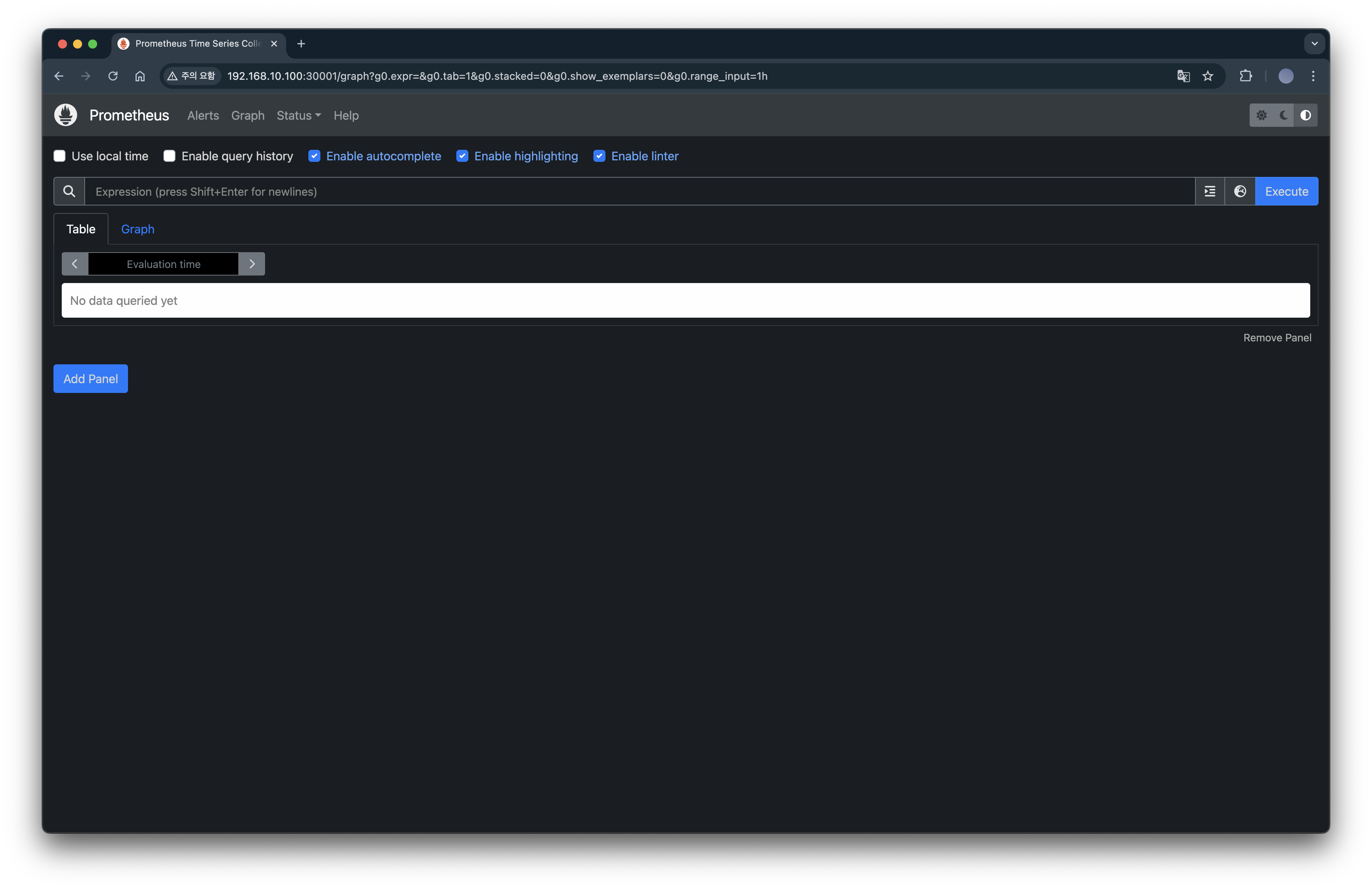Bookmark this page with star icon
This screenshot has height=889, width=1372.
point(1208,76)
